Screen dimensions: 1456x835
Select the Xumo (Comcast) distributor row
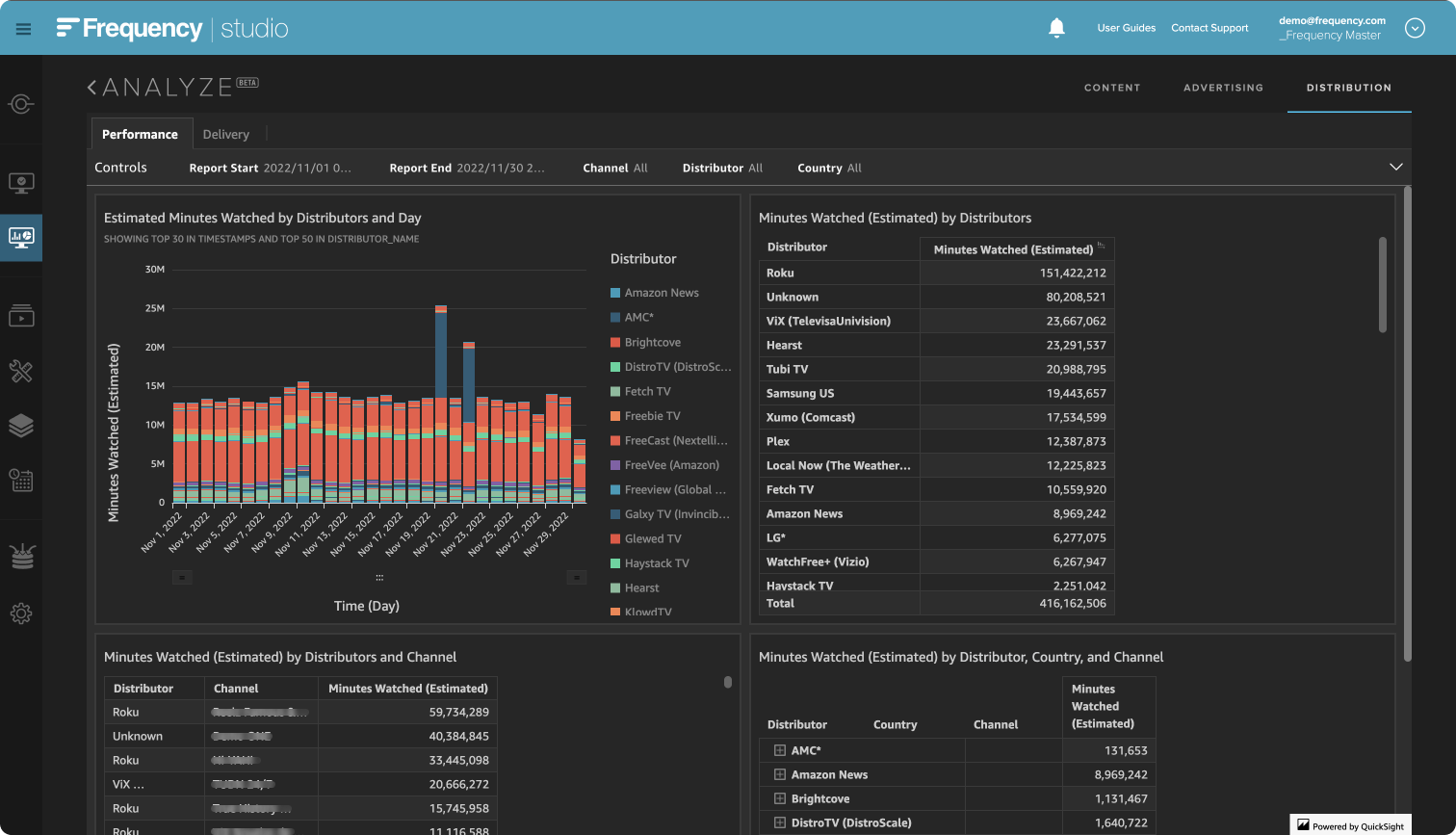click(x=936, y=417)
